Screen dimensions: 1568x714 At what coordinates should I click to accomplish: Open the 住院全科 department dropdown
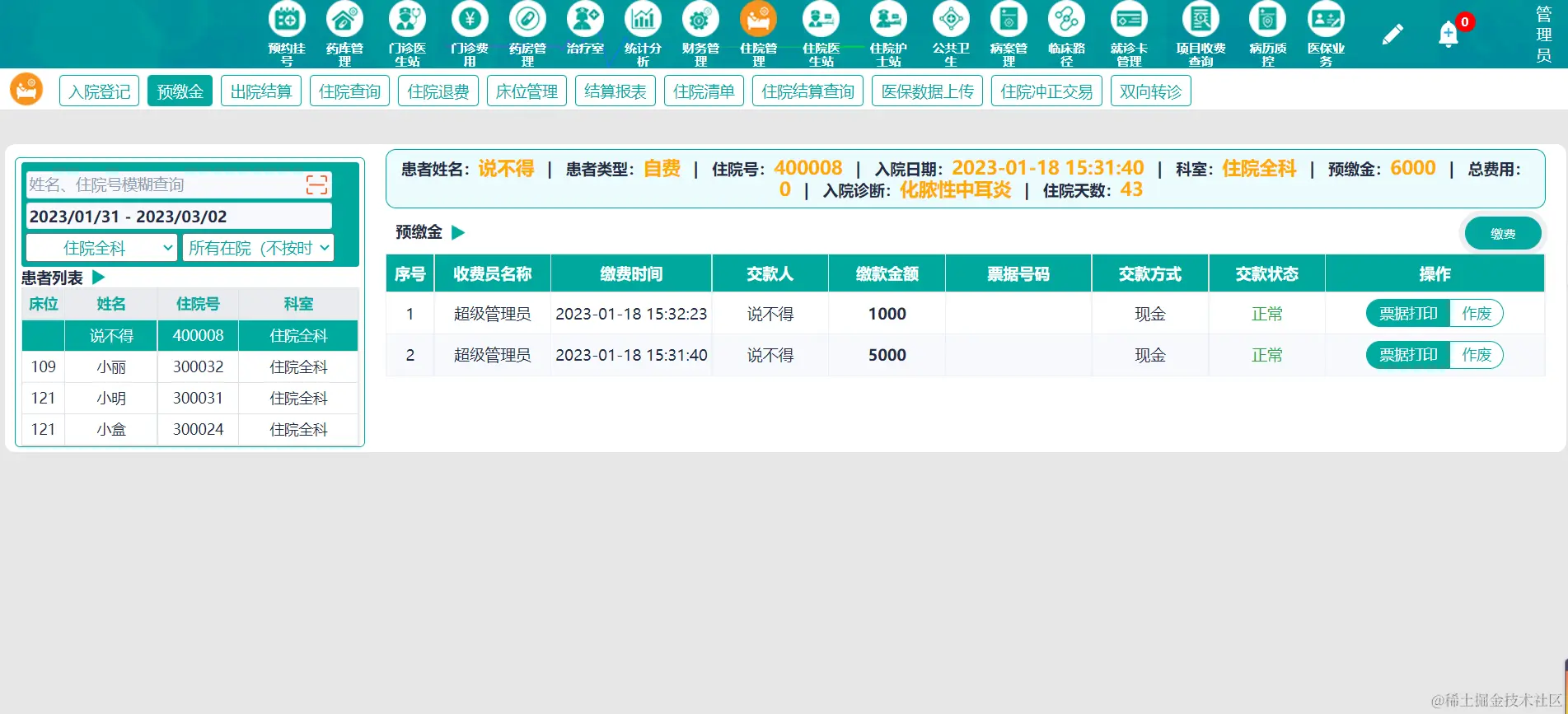(x=102, y=248)
